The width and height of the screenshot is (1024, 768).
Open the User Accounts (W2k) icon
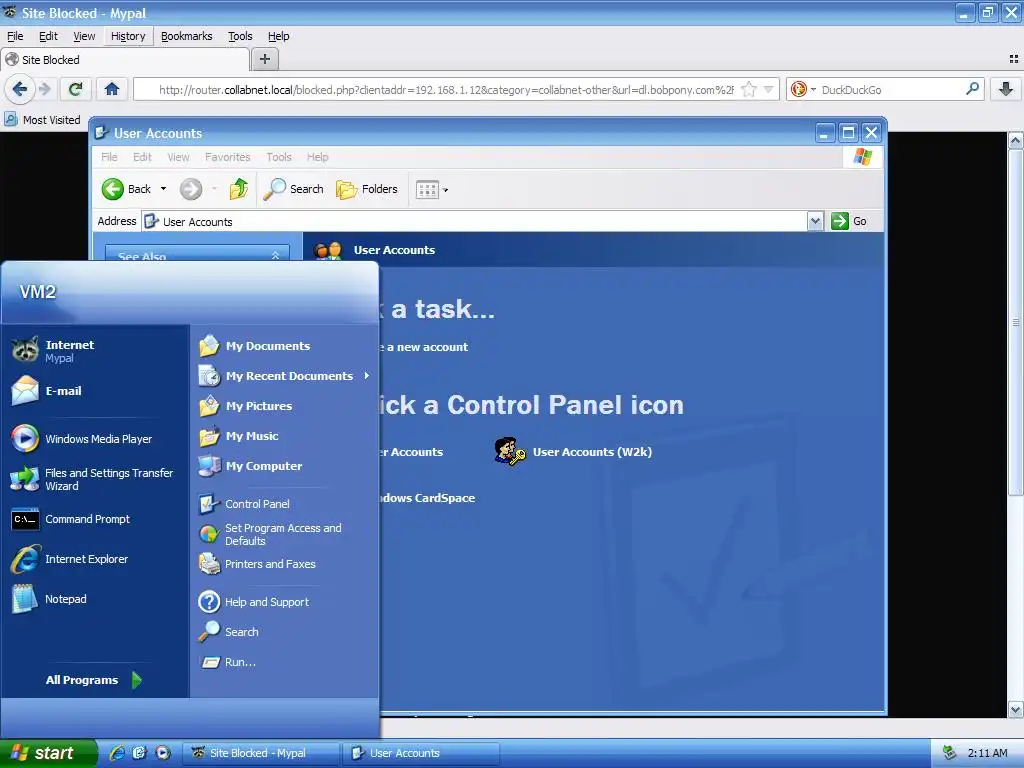pyautogui.click(x=573, y=451)
